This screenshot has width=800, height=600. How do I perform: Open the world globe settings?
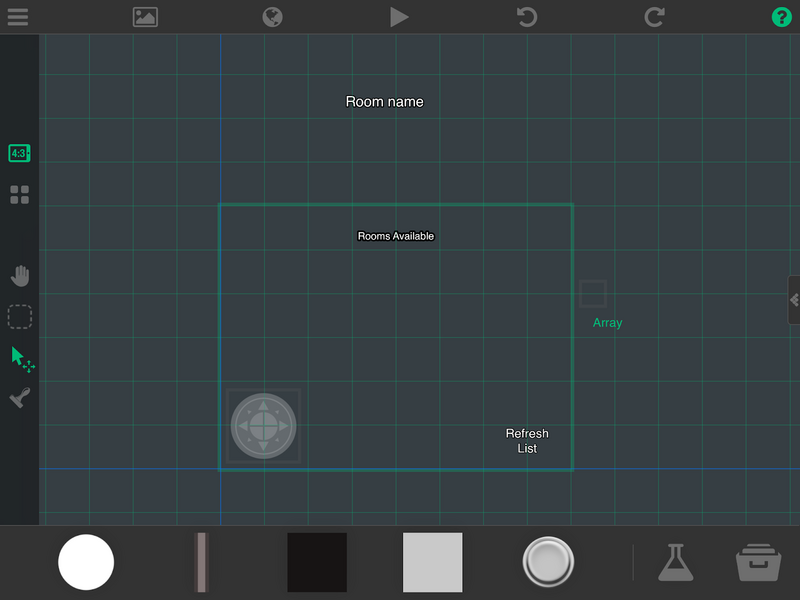tap(272, 17)
